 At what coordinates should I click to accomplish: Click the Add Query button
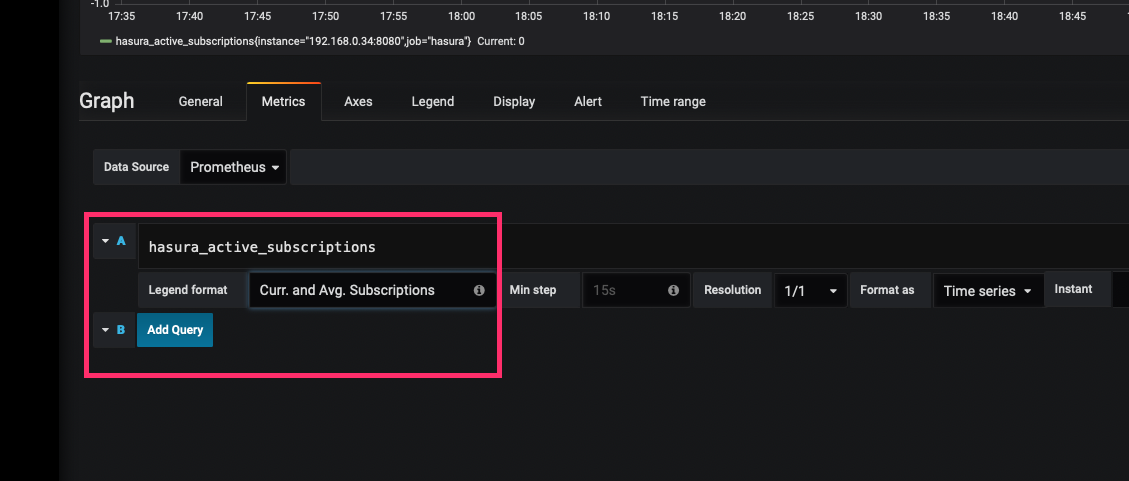(x=175, y=330)
